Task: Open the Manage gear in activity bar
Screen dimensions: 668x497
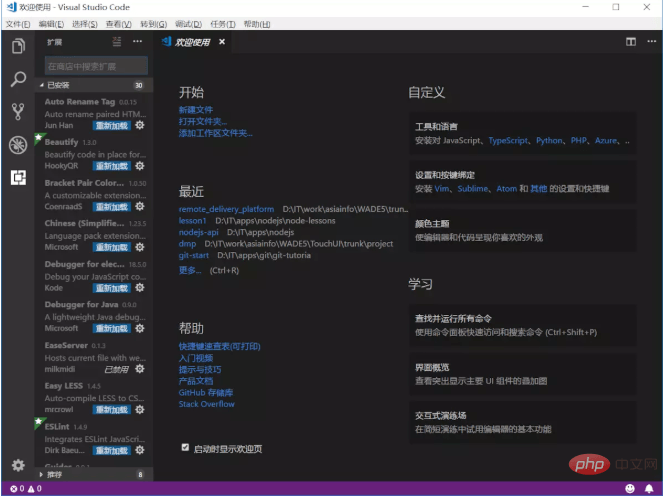Action: 18,465
